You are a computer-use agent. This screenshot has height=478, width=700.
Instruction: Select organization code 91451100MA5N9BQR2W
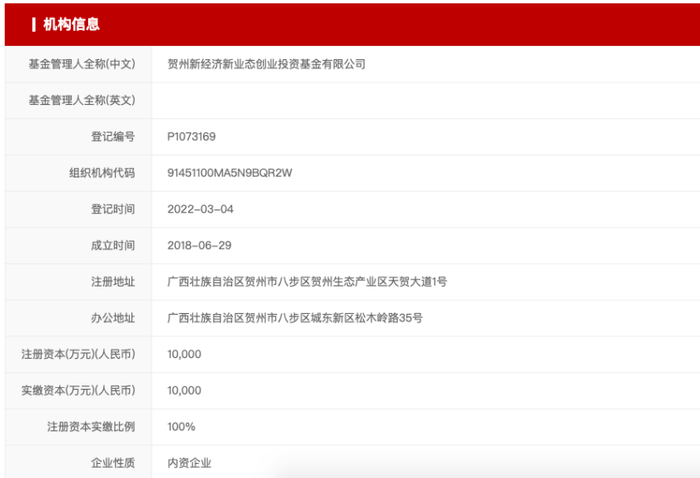coord(229,173)
